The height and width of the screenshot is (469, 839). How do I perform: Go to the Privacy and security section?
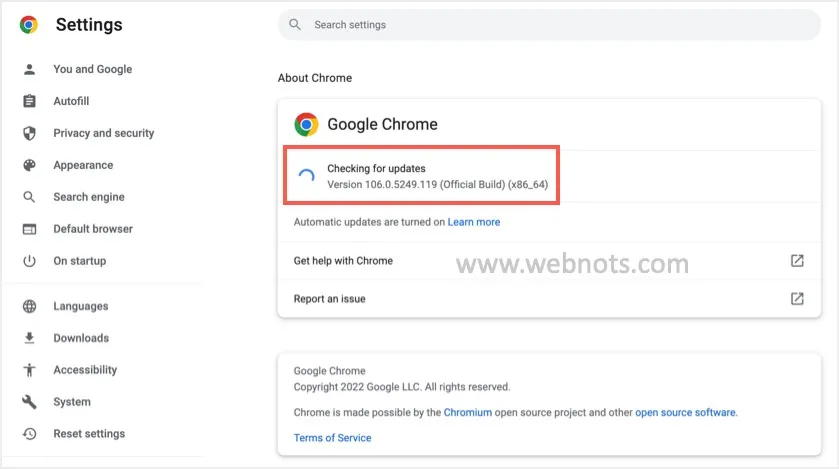(103, 133)
